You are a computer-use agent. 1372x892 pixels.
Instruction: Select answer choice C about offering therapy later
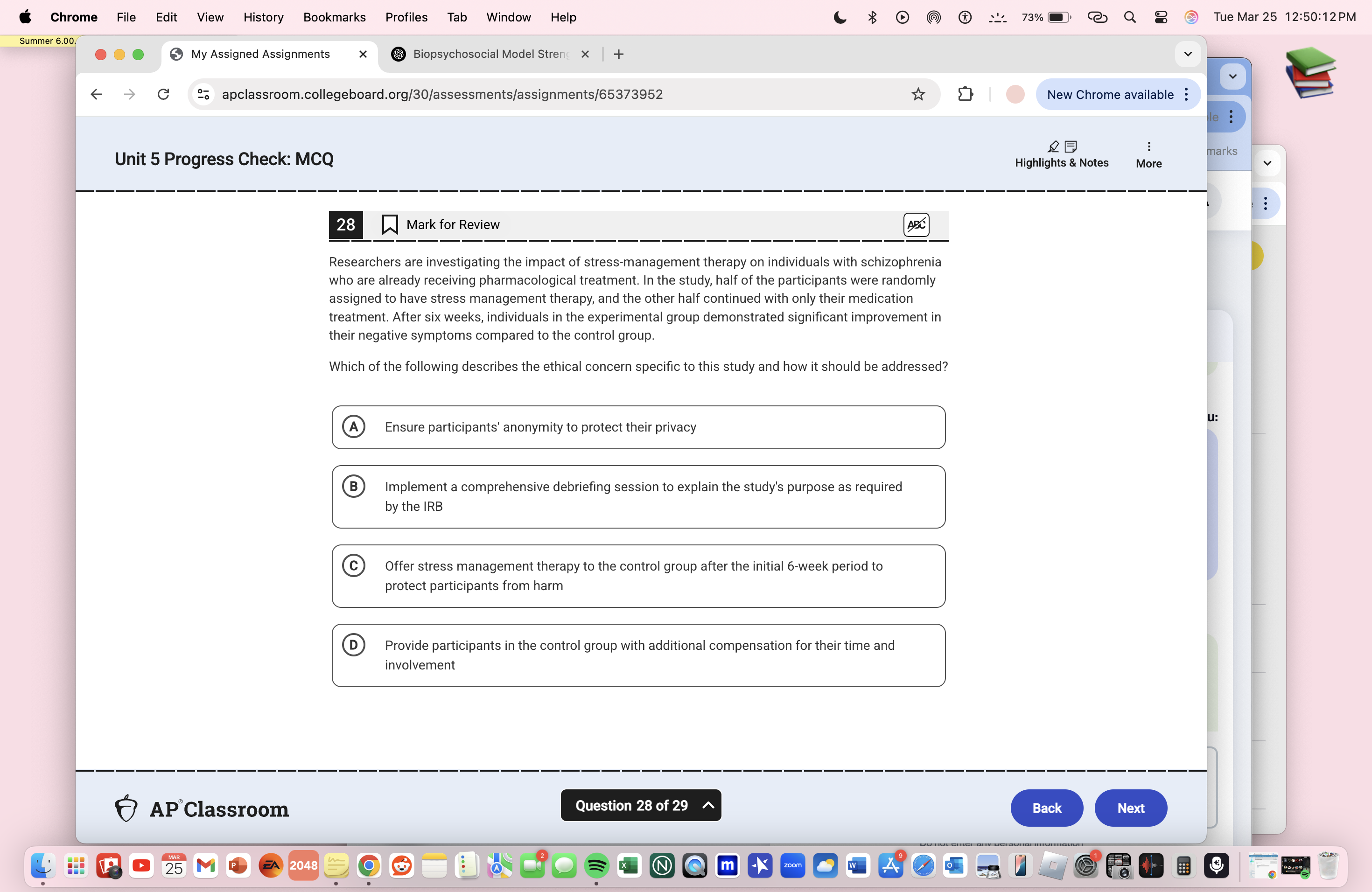click(x=638, y=576)
